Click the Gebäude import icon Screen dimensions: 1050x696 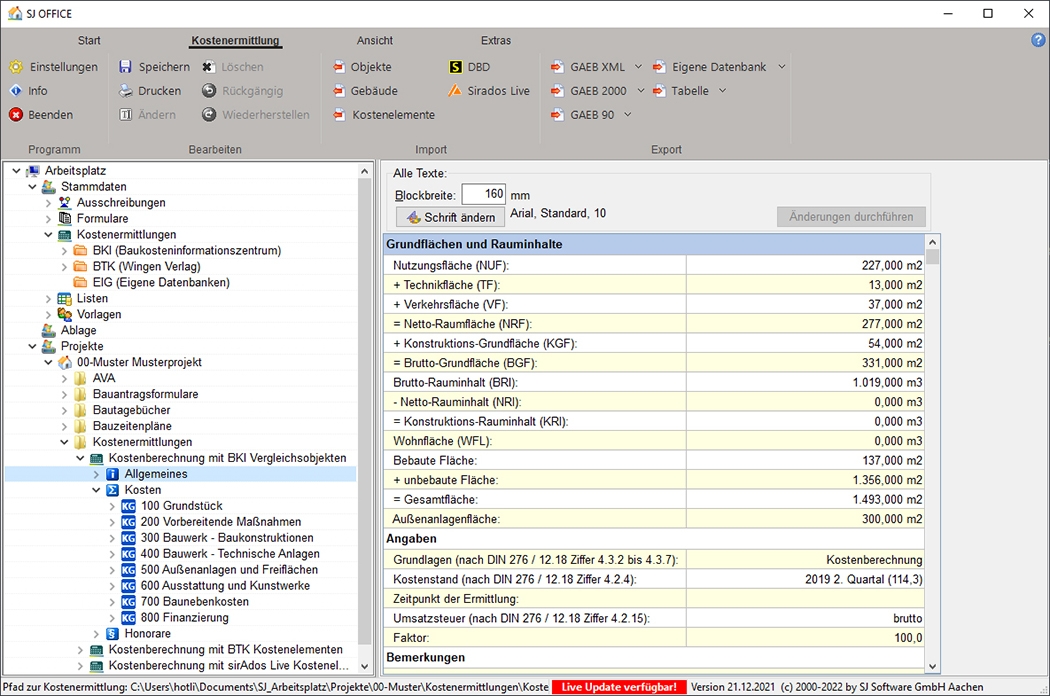tap(339, 91)
